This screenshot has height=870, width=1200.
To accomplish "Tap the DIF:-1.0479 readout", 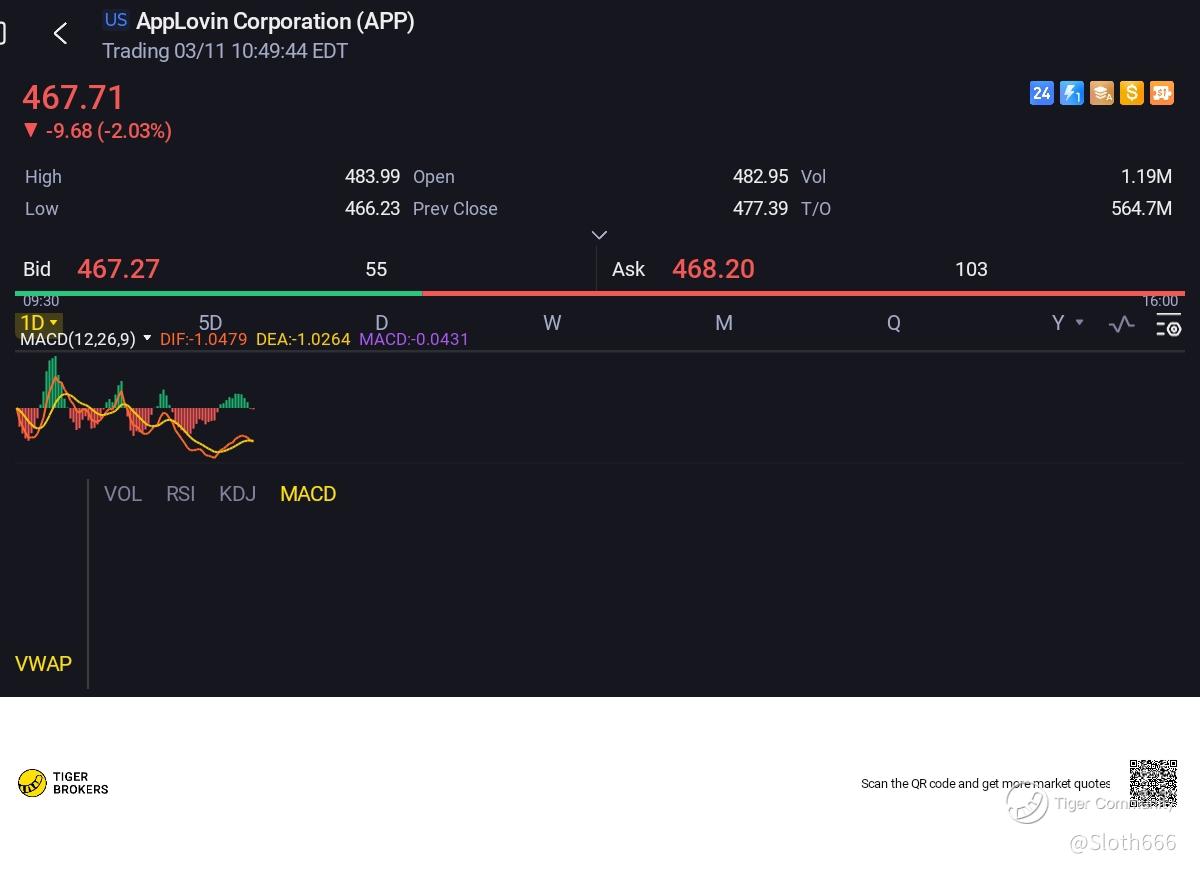I will [x=203, y=339].
